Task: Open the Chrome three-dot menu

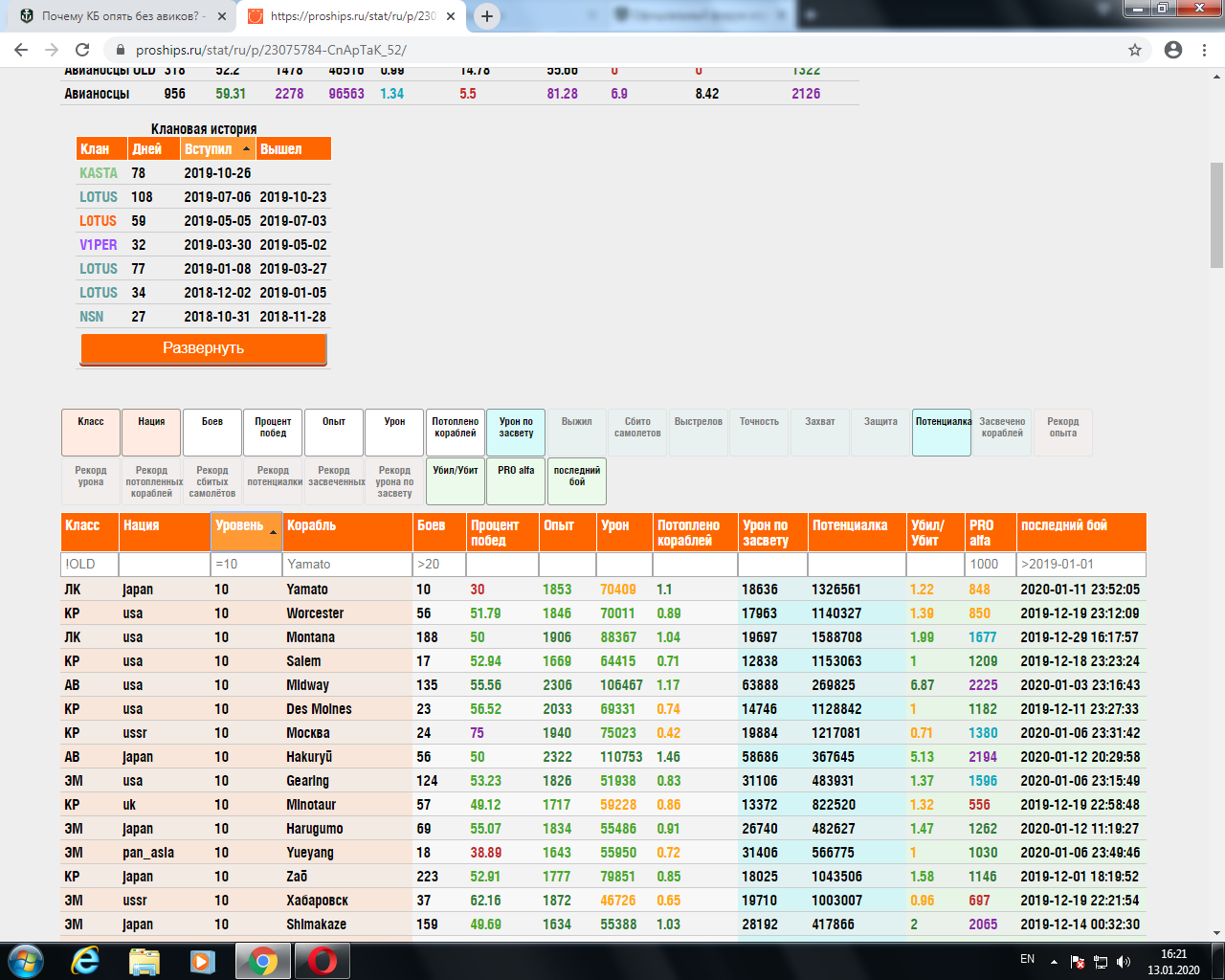Action: (1204, 50)
